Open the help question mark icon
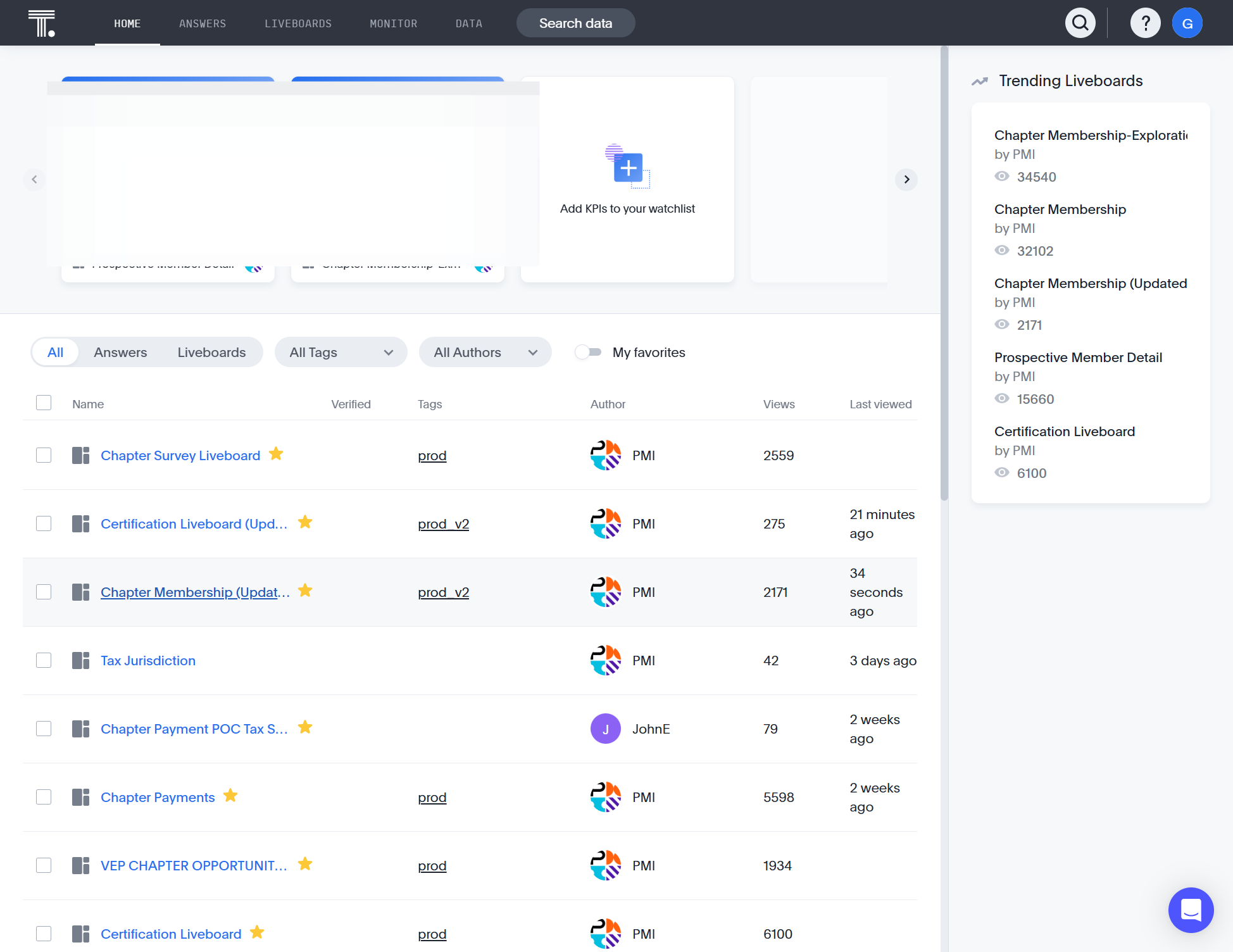 click(1146, 23)
